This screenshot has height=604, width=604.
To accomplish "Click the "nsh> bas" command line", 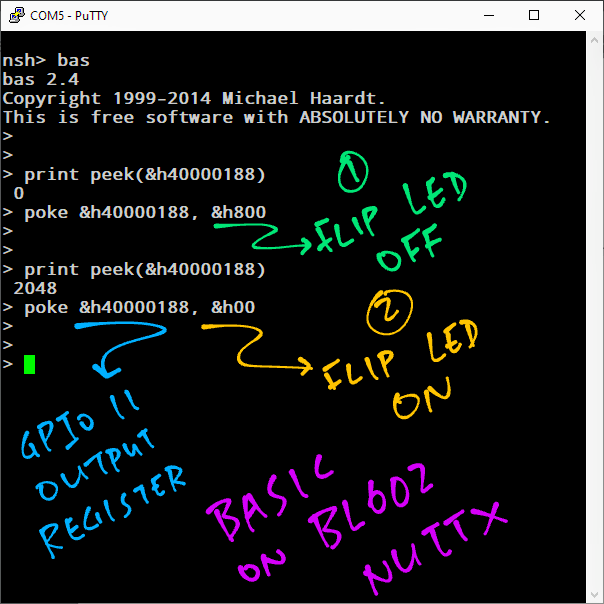I will [x=46, y=60].
